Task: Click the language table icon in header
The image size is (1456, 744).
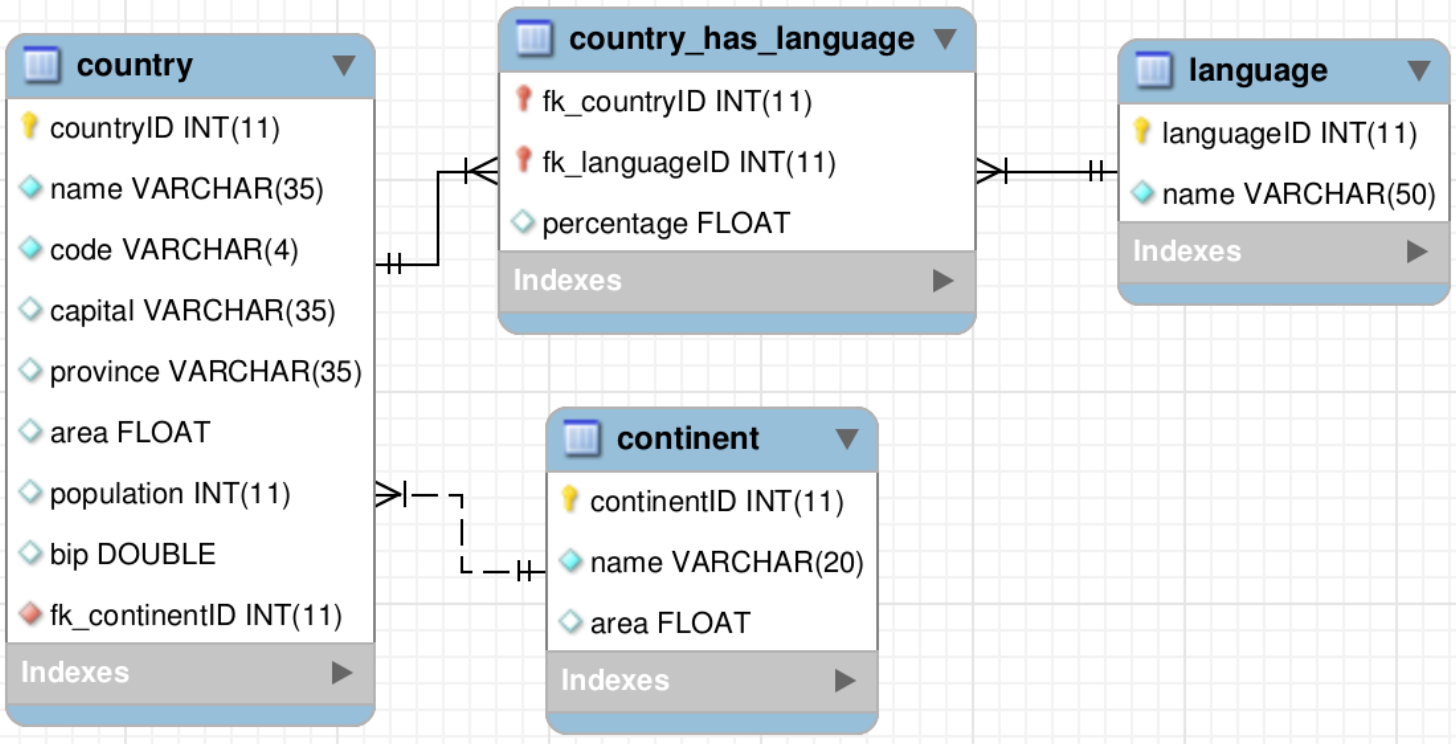Action: [1153, 71]
